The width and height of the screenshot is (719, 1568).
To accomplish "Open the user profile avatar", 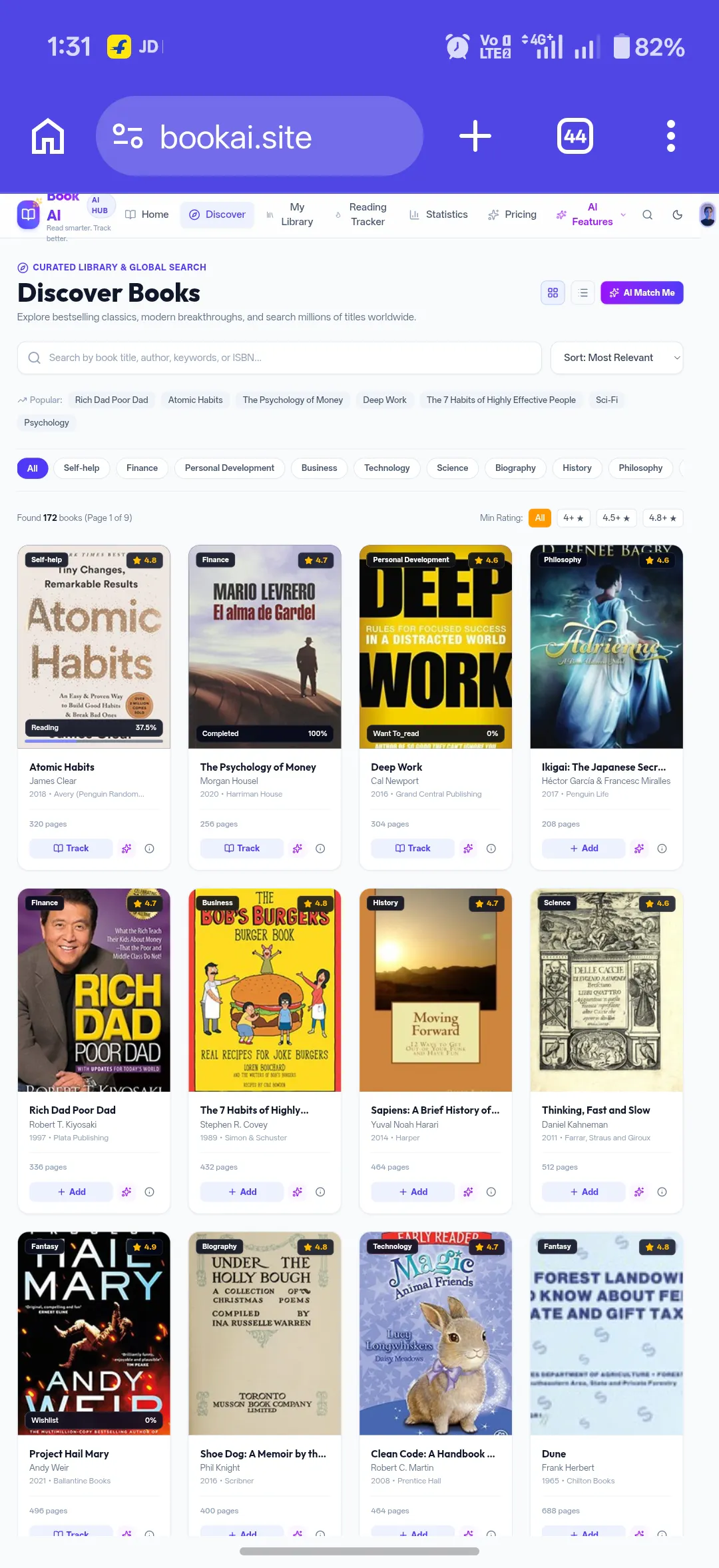I will [x=708, y=214].
